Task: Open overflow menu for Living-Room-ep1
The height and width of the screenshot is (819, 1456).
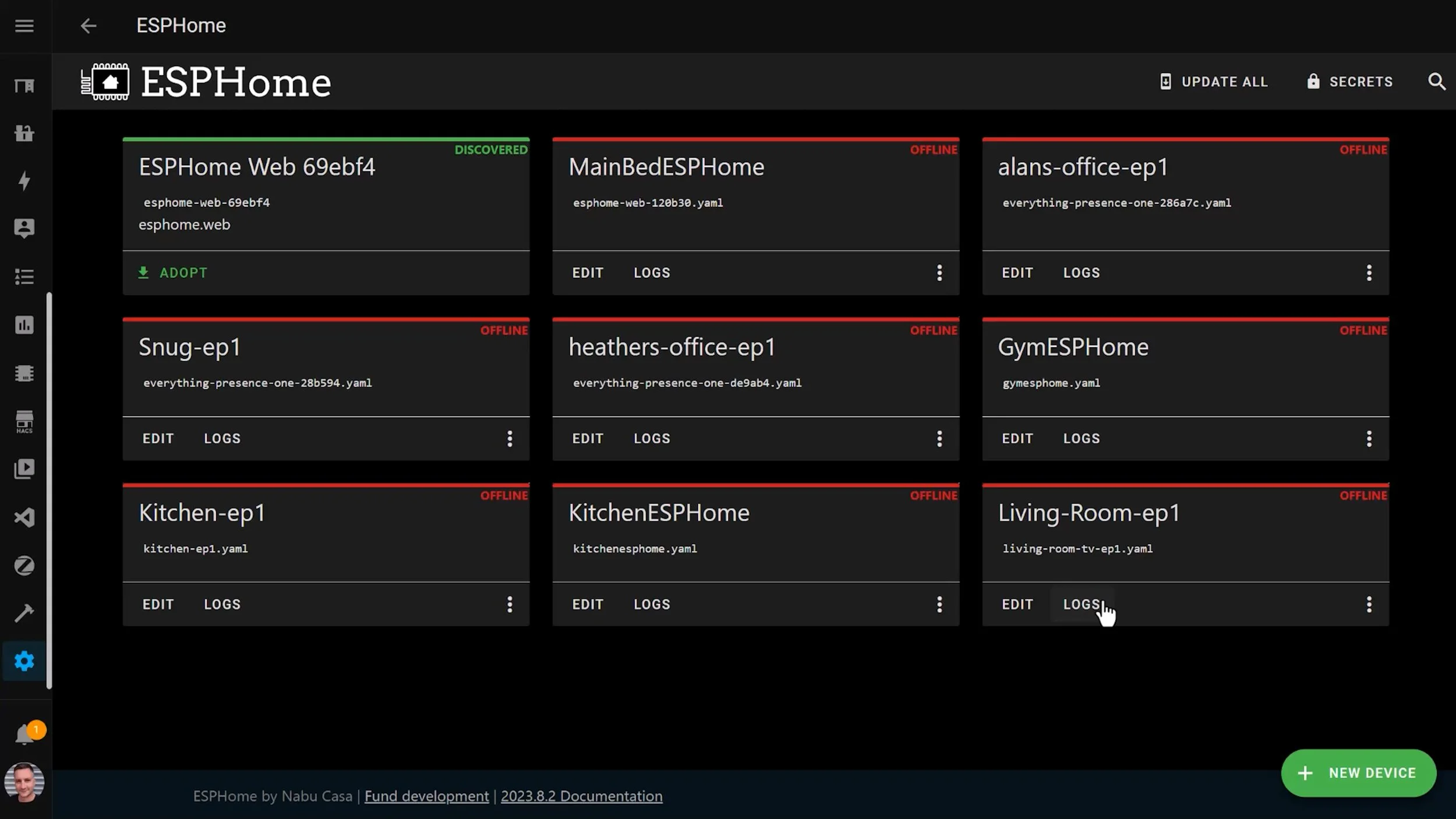Action: tap(1369, 604)
